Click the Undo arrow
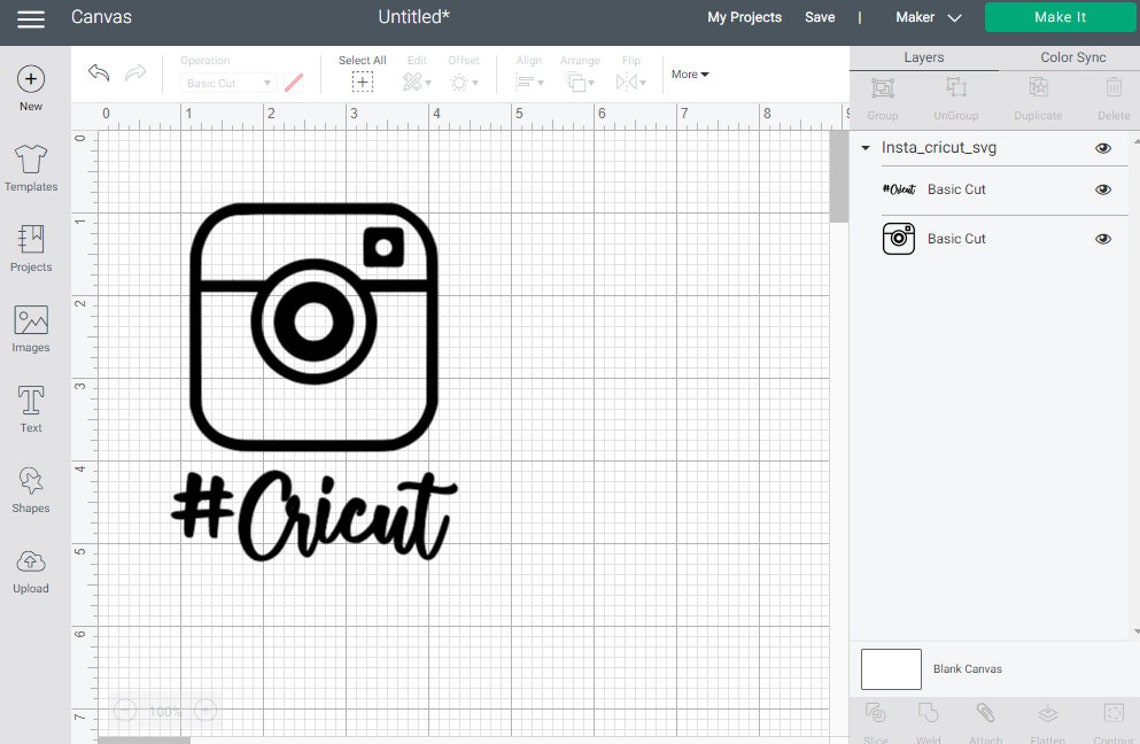 point(97,73)
